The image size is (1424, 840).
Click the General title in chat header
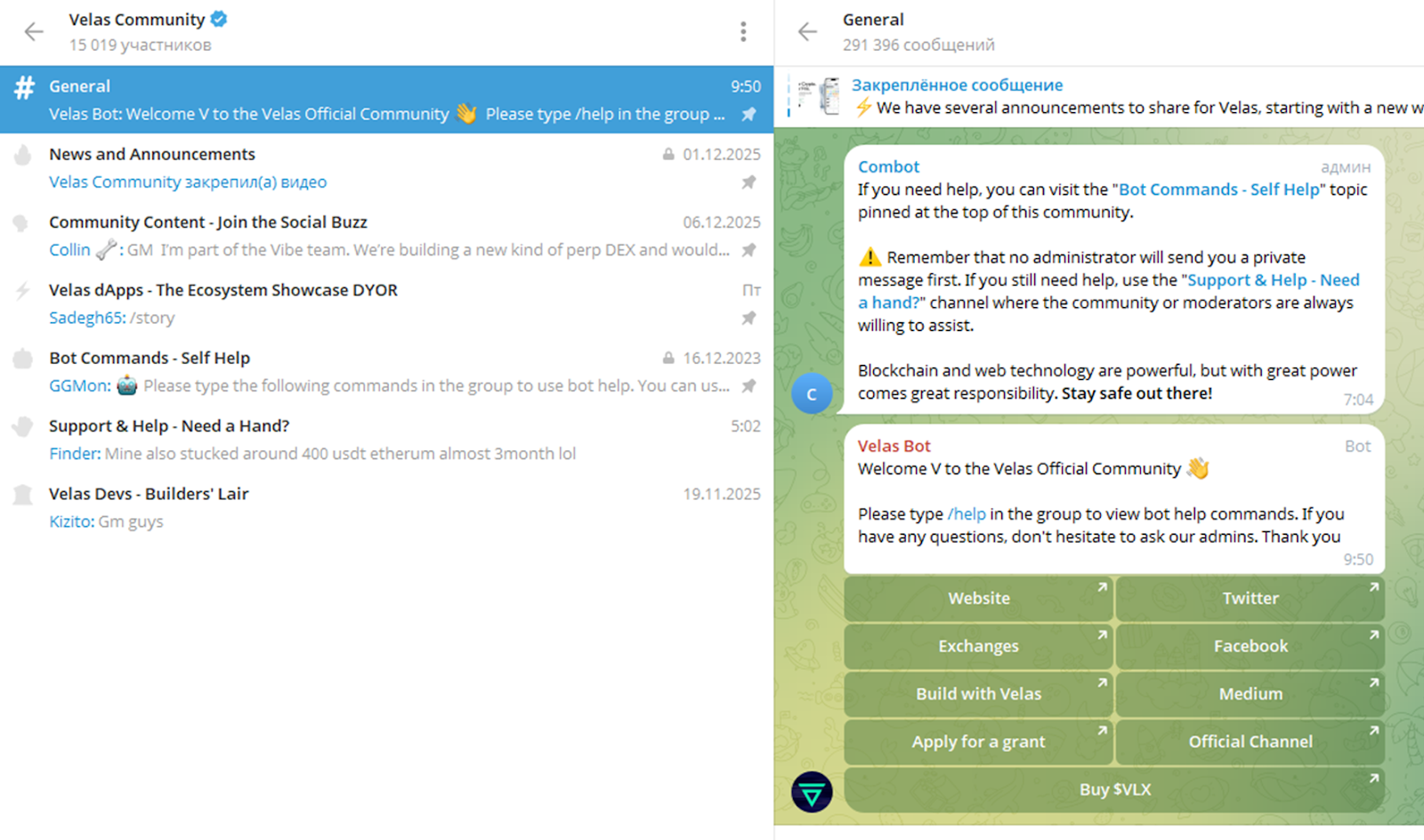[x=873, y=20]
